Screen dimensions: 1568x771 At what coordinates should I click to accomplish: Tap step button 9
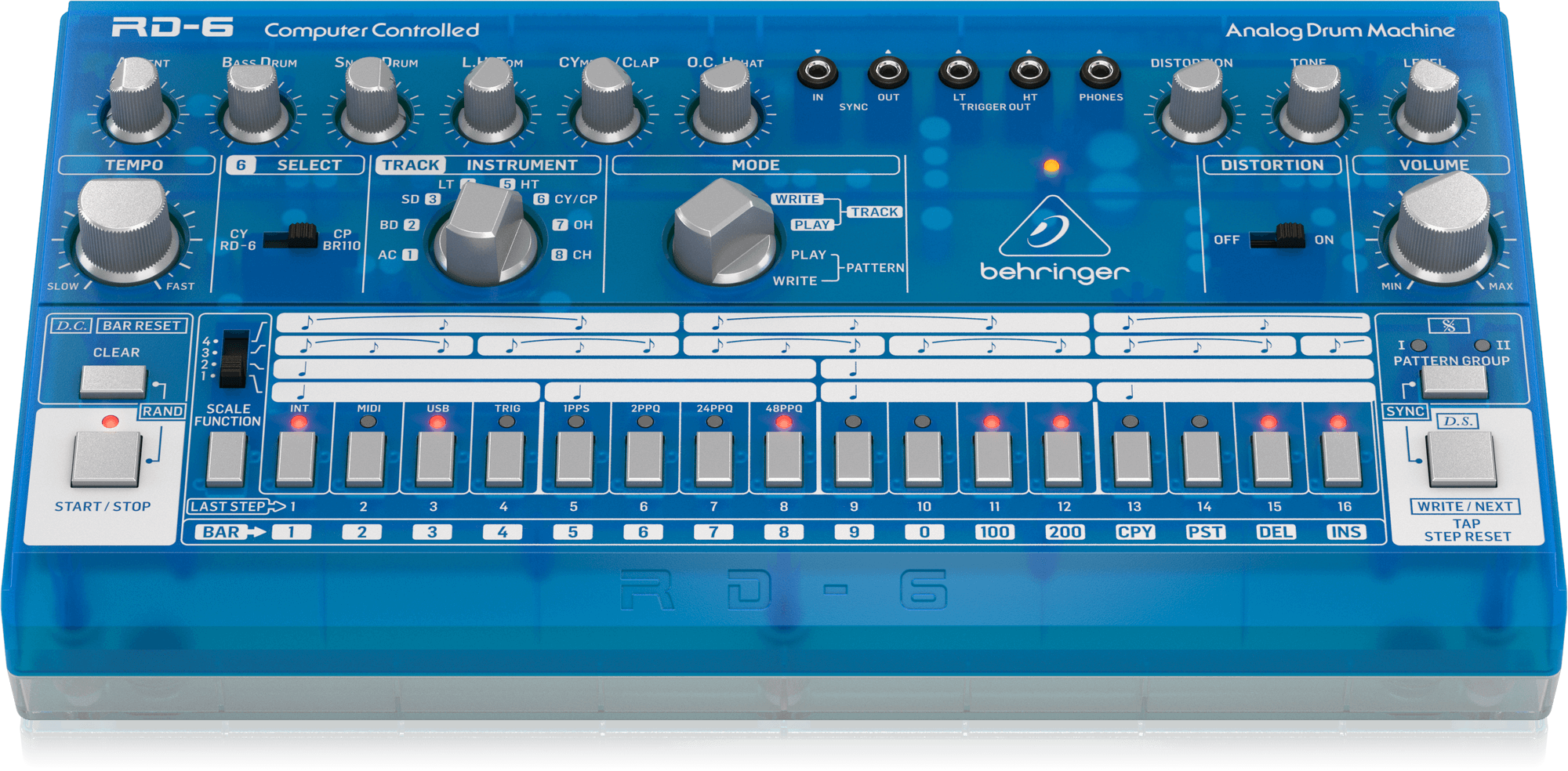coord(854,458)
